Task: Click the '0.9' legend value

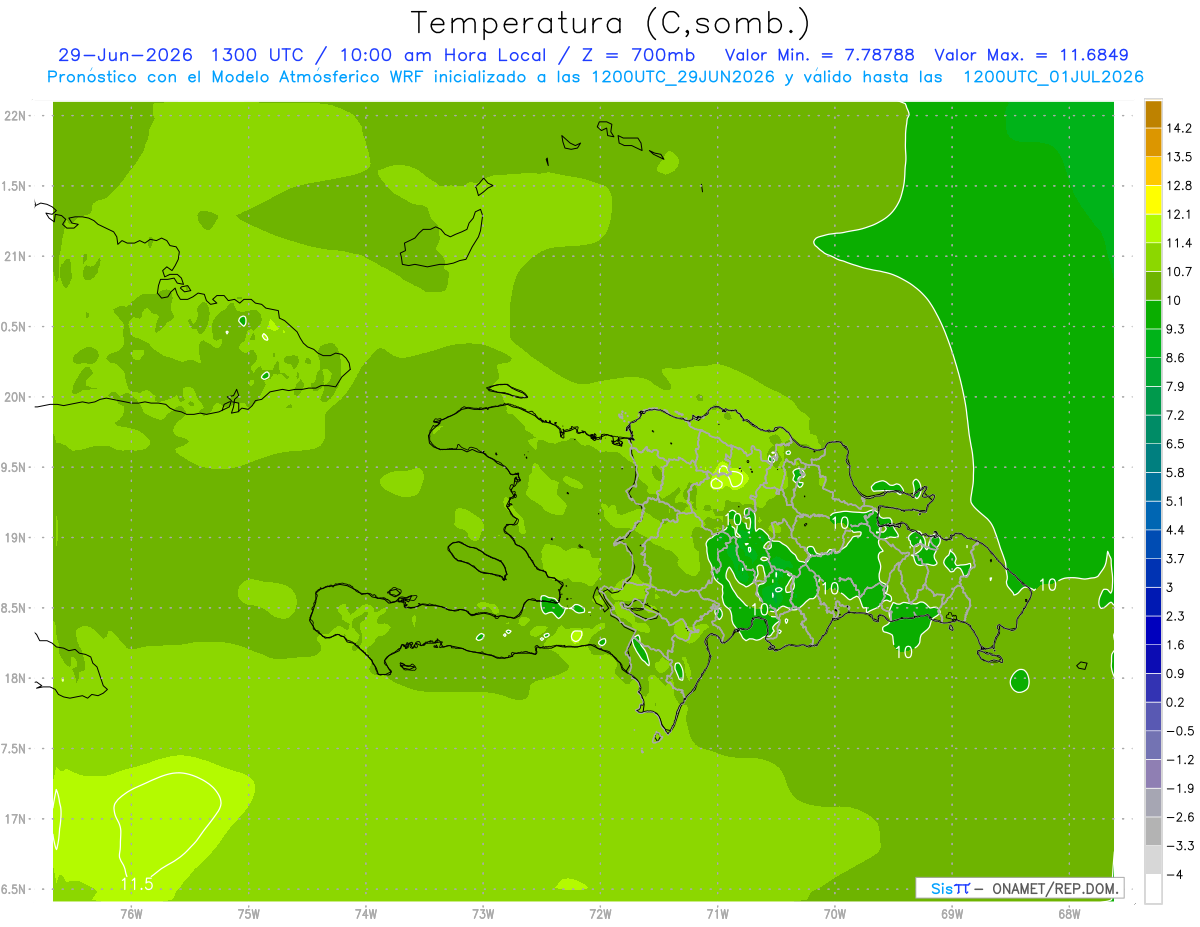Action: [1176, 674]
